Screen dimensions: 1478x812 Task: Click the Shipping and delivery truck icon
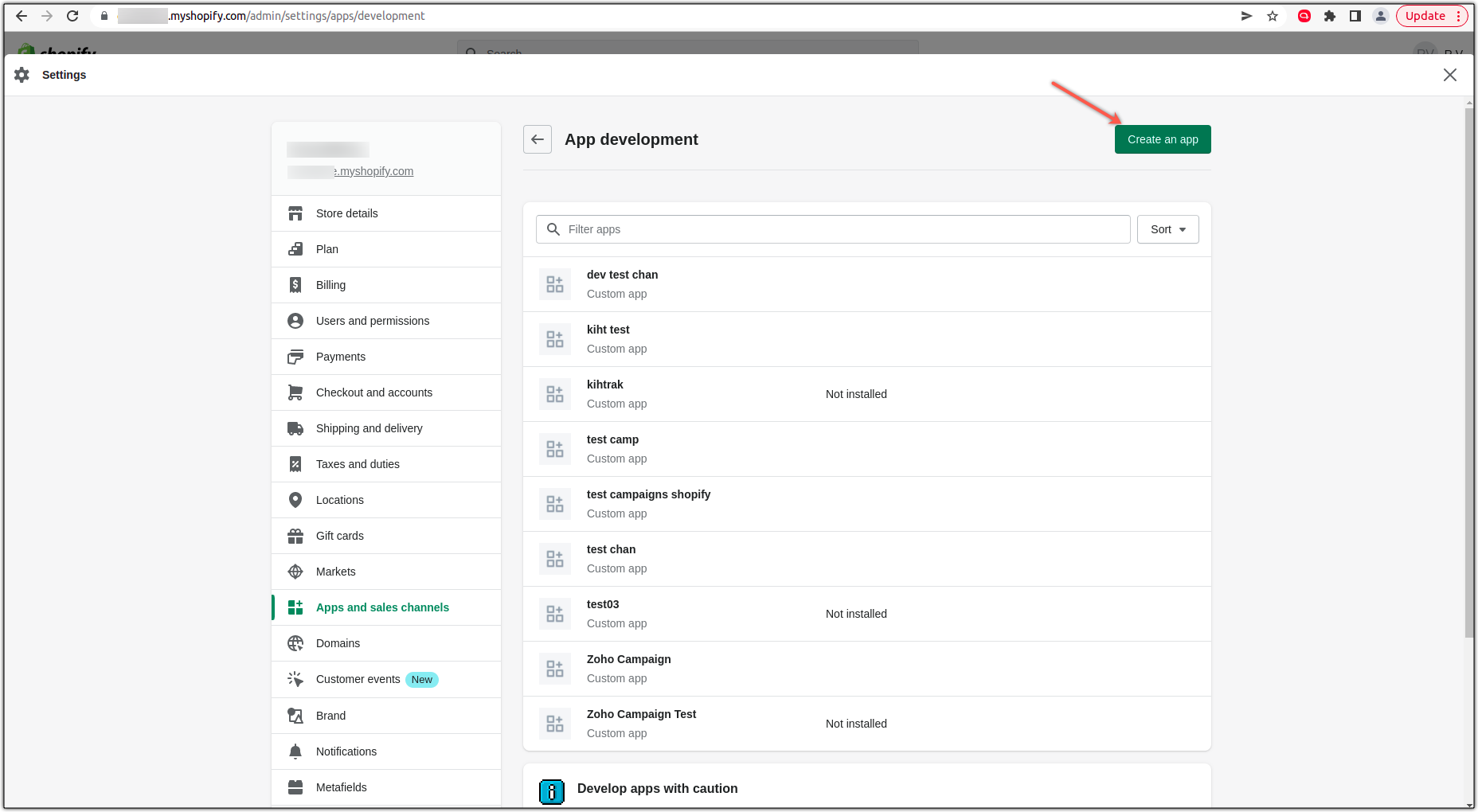[x=295, y=427]
